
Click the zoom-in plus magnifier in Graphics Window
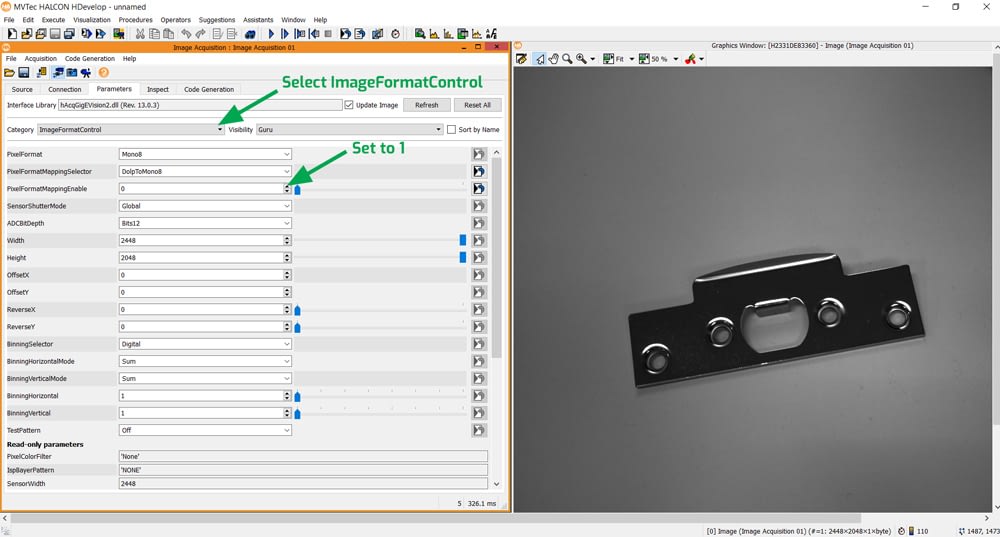[x=582, y=59]
